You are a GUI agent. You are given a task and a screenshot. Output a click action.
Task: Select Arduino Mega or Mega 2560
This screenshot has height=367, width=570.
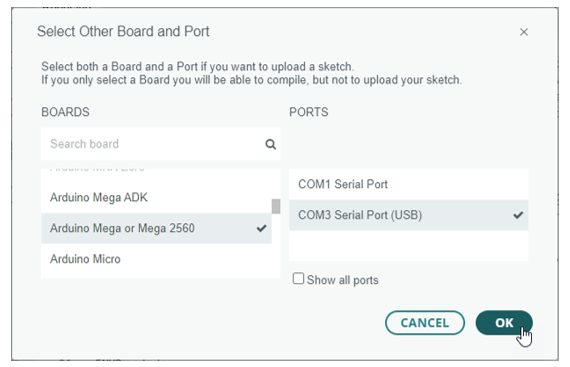[x=156, y=228]
